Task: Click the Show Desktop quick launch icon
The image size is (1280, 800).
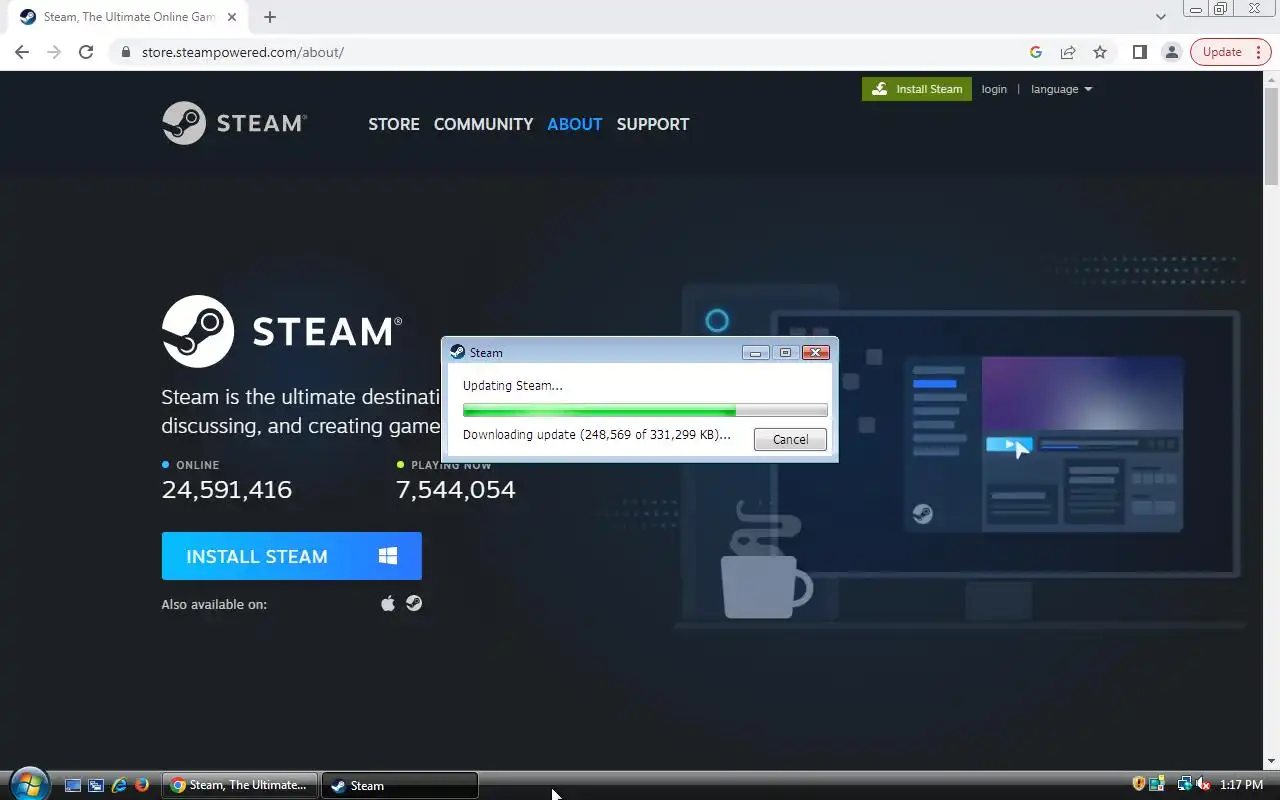Action: pos(73,785)
